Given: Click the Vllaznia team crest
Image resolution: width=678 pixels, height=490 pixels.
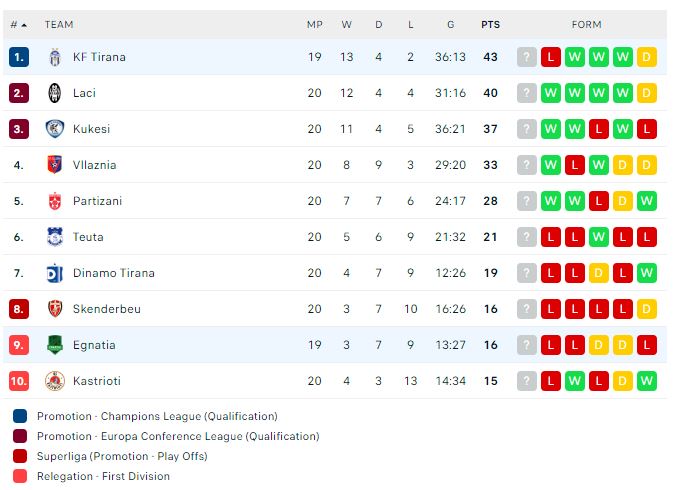Looking at the screenshot, I should tap(55, 165).
